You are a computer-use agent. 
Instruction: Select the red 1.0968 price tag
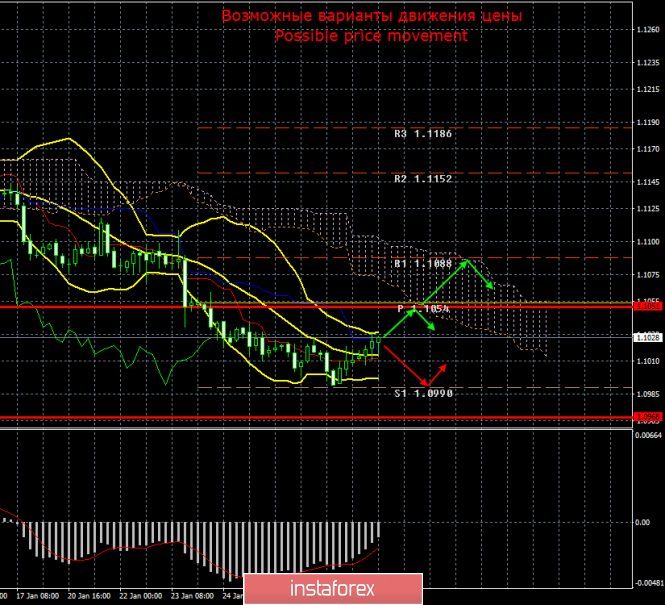point(648,417)
